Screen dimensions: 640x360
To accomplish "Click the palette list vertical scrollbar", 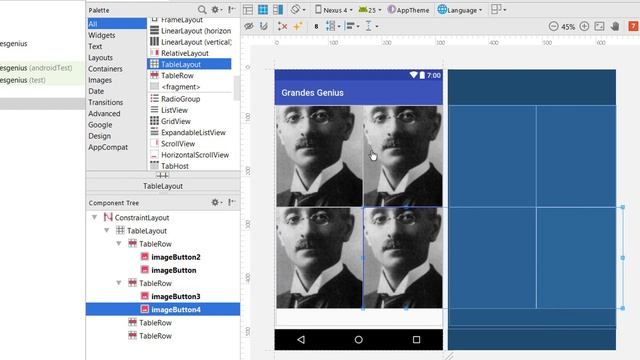I will click(236, 88).
